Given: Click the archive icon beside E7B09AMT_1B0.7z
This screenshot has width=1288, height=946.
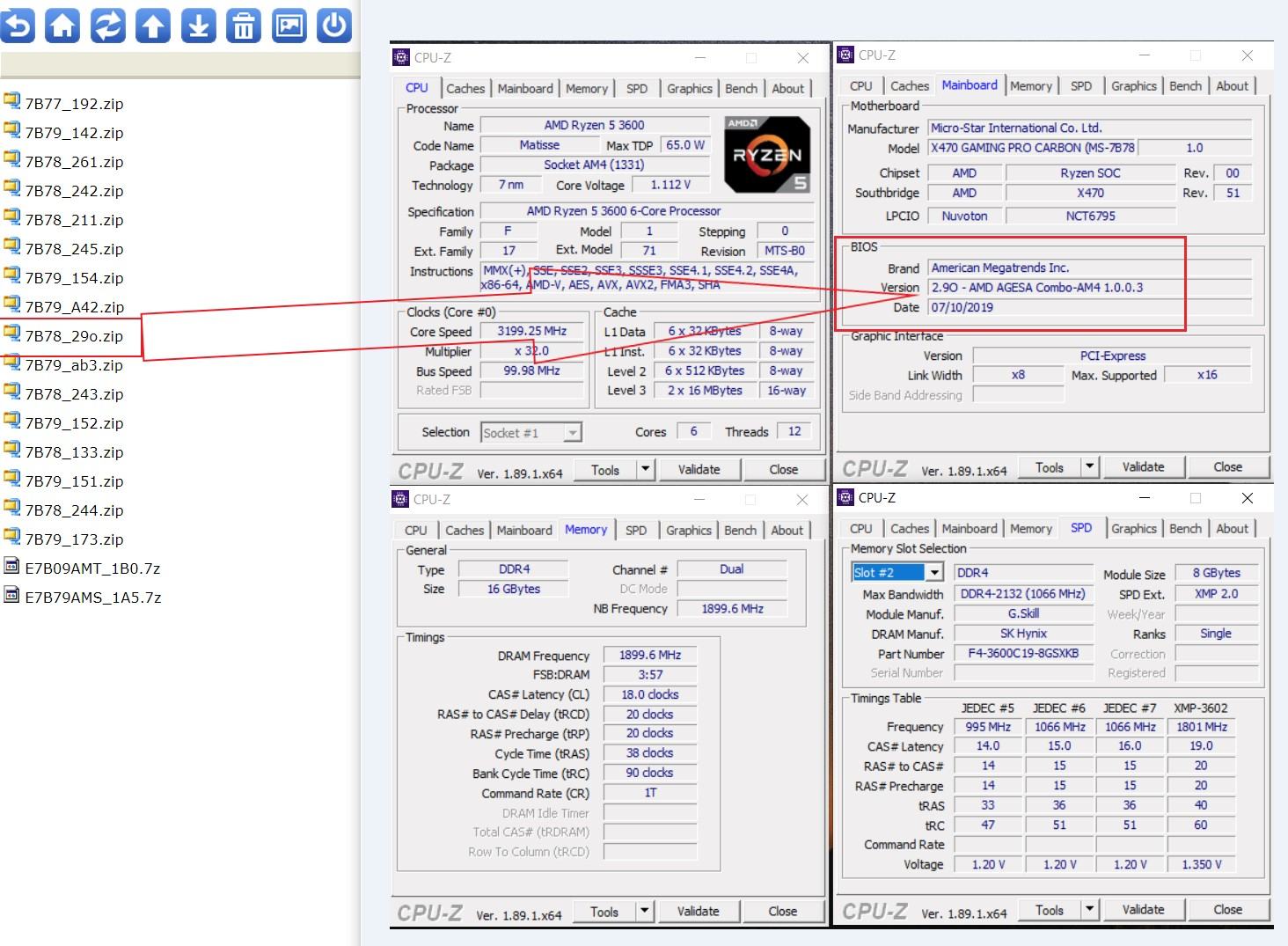Looking at the screenshot, I should tap(11, 567).
